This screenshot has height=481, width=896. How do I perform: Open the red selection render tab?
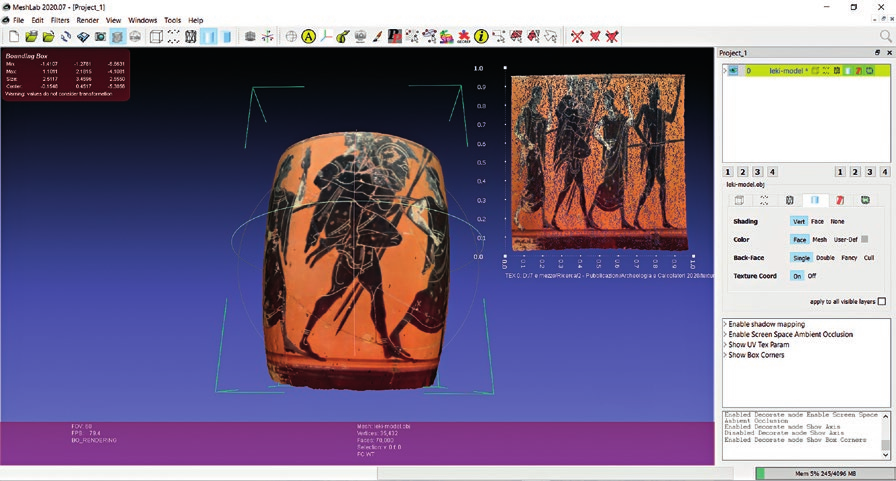[839, 200]
